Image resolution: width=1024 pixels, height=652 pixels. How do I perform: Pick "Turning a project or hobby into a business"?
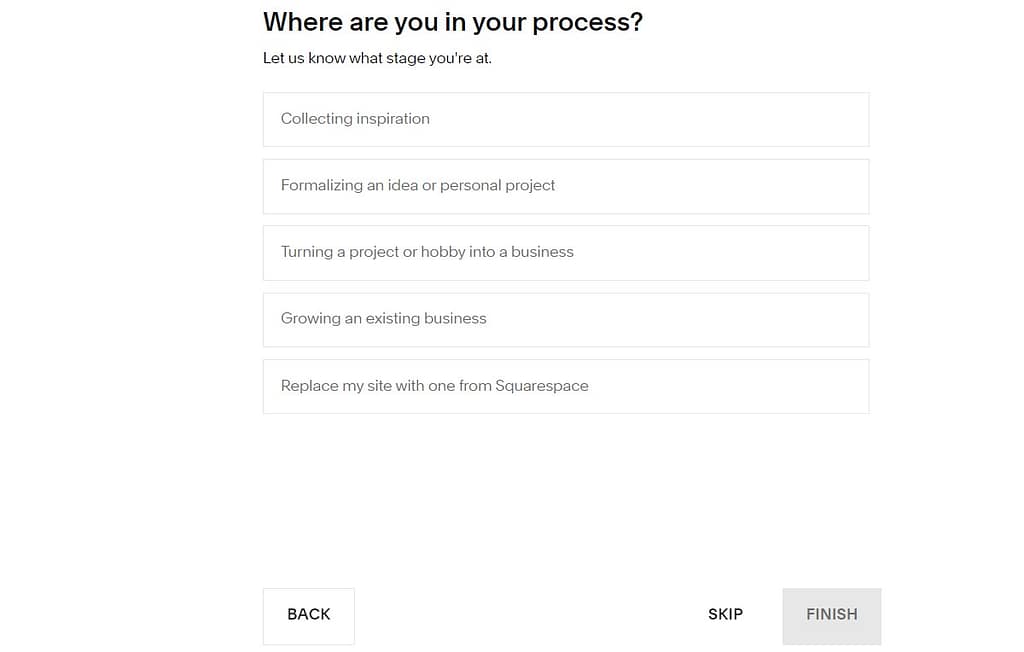[x=565, y=252]
